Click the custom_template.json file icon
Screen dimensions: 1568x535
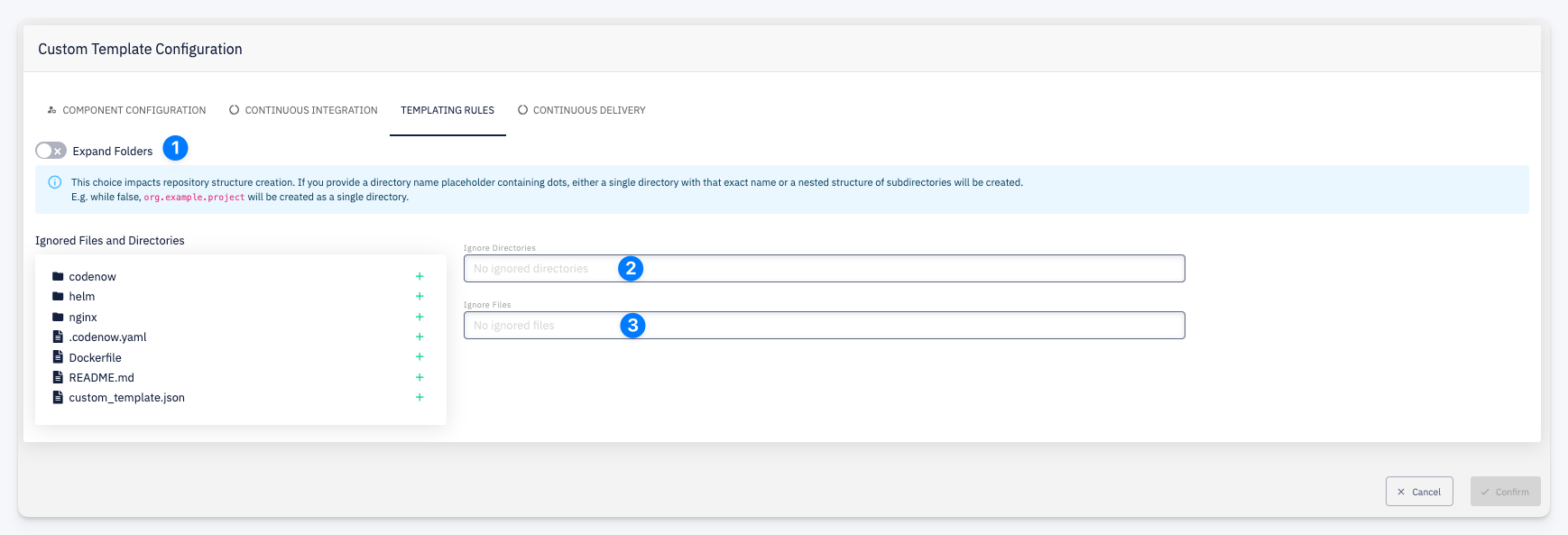tap(58, 397)
